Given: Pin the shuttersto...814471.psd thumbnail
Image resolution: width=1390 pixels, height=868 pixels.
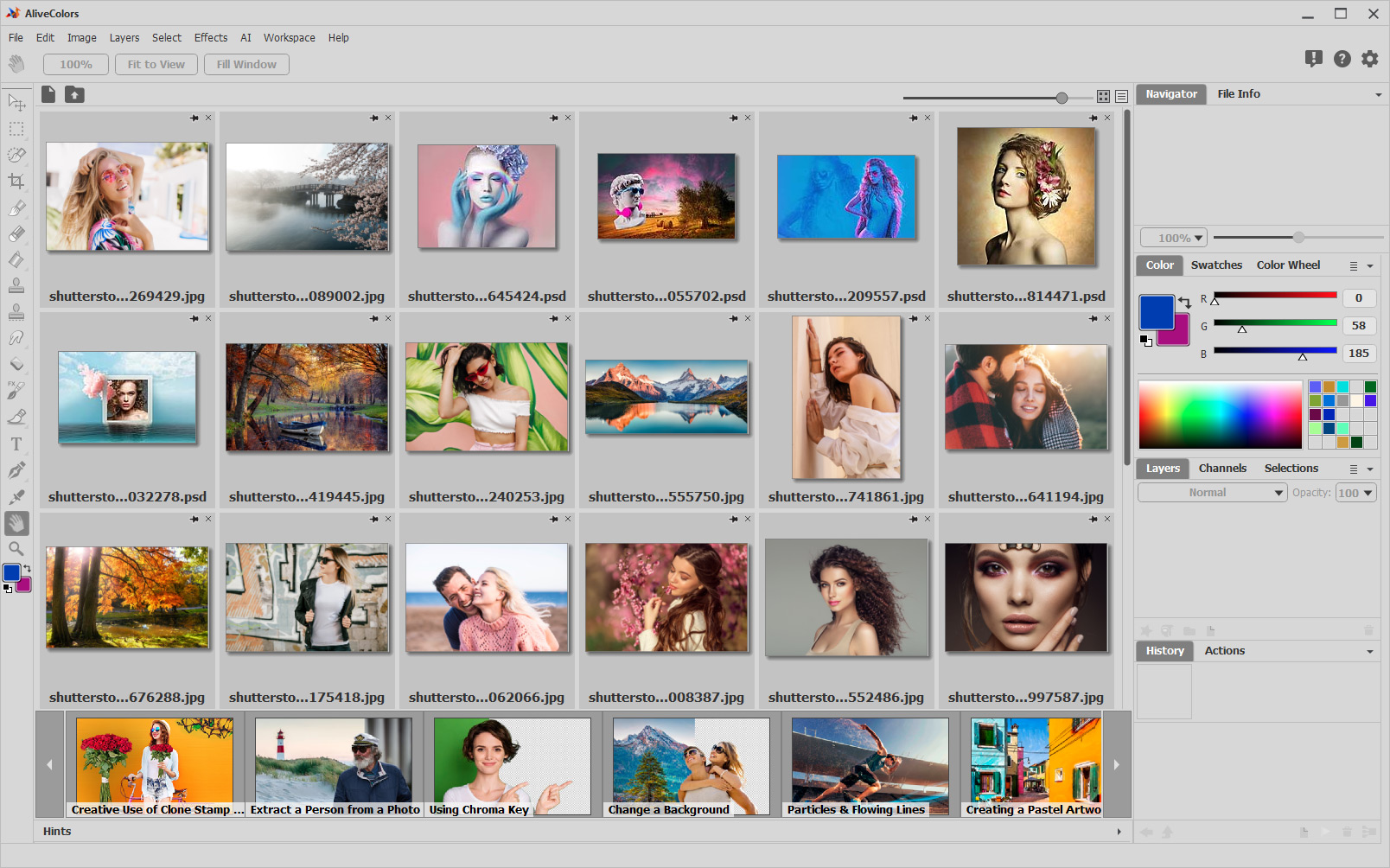Looking at the screenshot, I should coord(1094,118).
